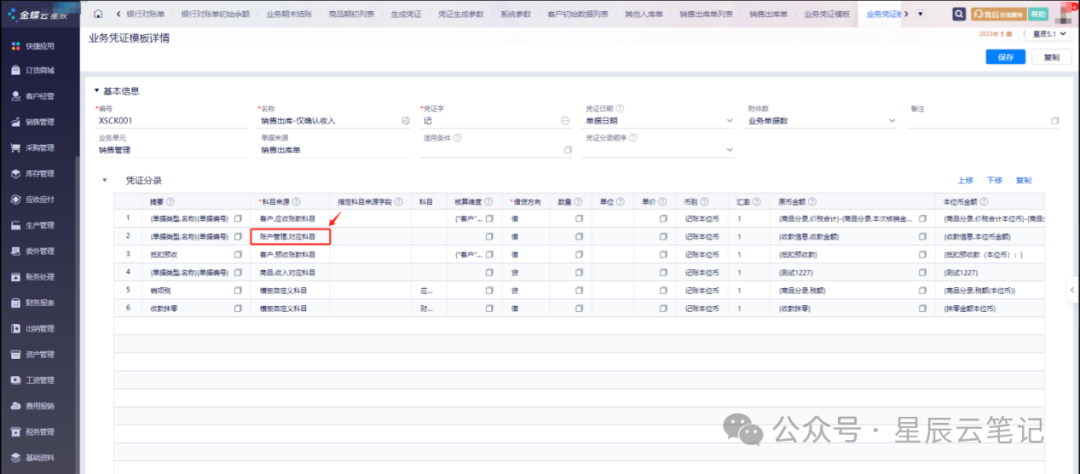Screen dimensions: 1080x474
Task: Click the minus icon in 凭证字 field
Action: 565,121
